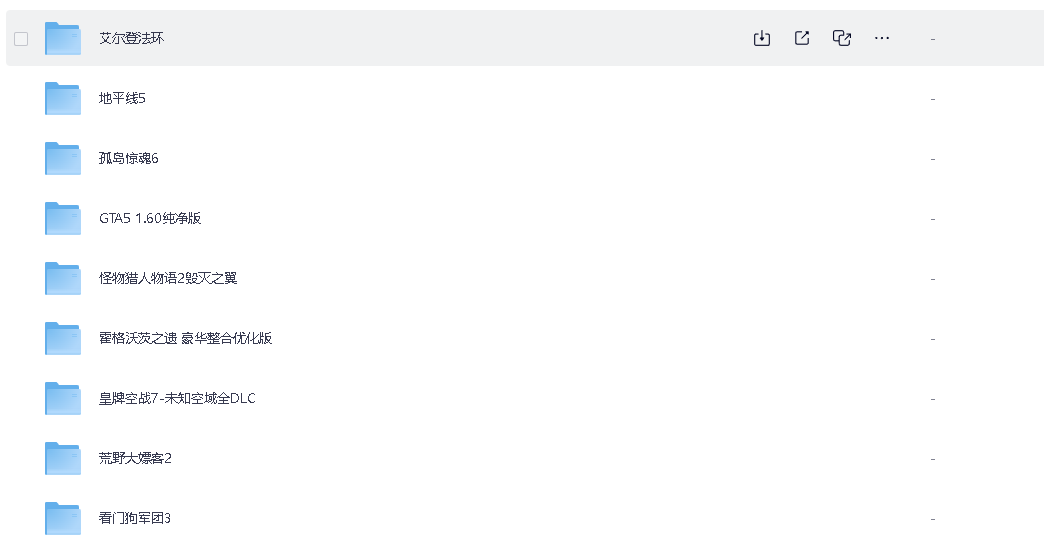Open the three-dot more options menu
The image size is (1044, 547).
882,38
